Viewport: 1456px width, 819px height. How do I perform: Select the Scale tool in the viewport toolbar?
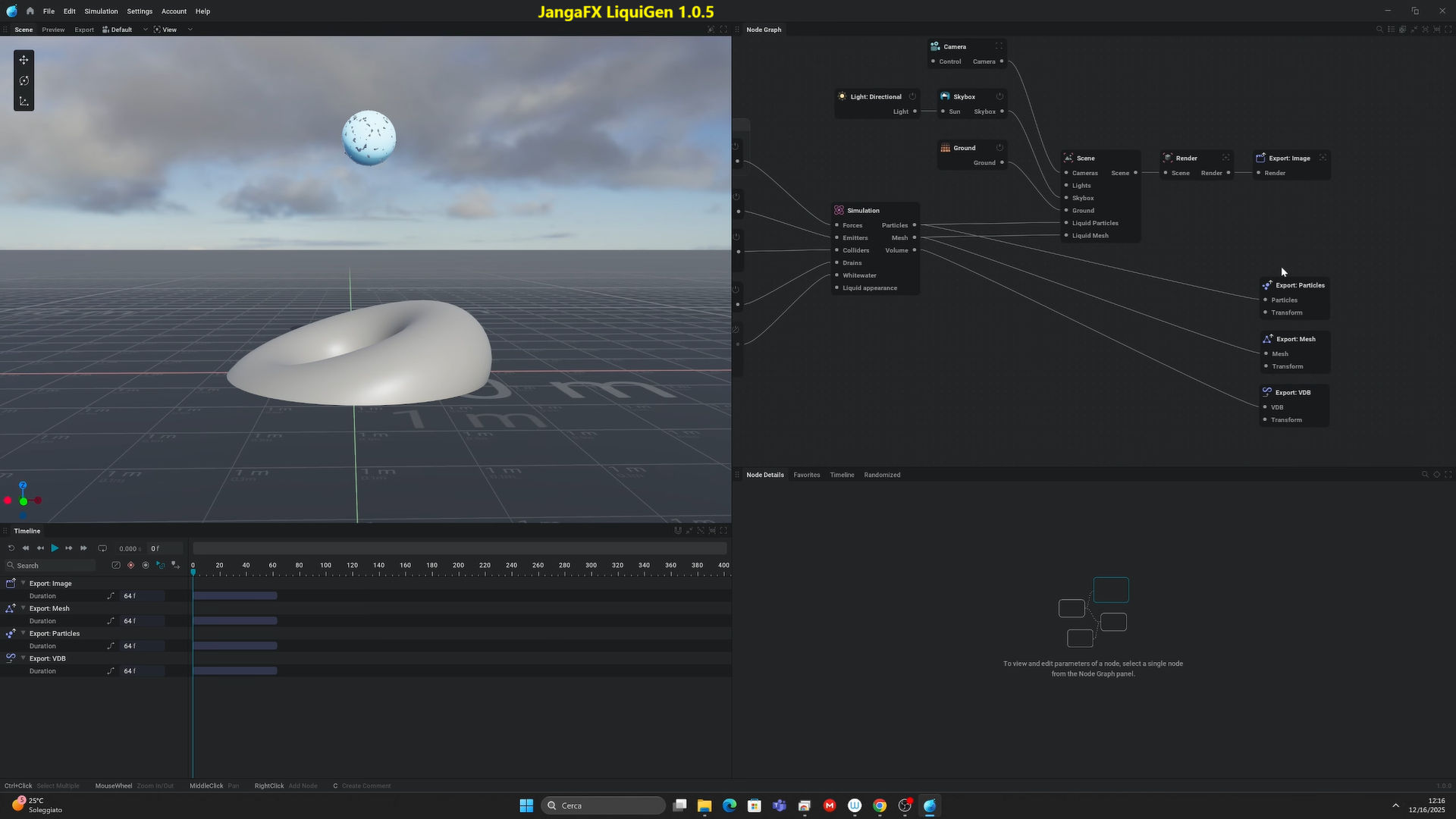click(x=24, y=101)
